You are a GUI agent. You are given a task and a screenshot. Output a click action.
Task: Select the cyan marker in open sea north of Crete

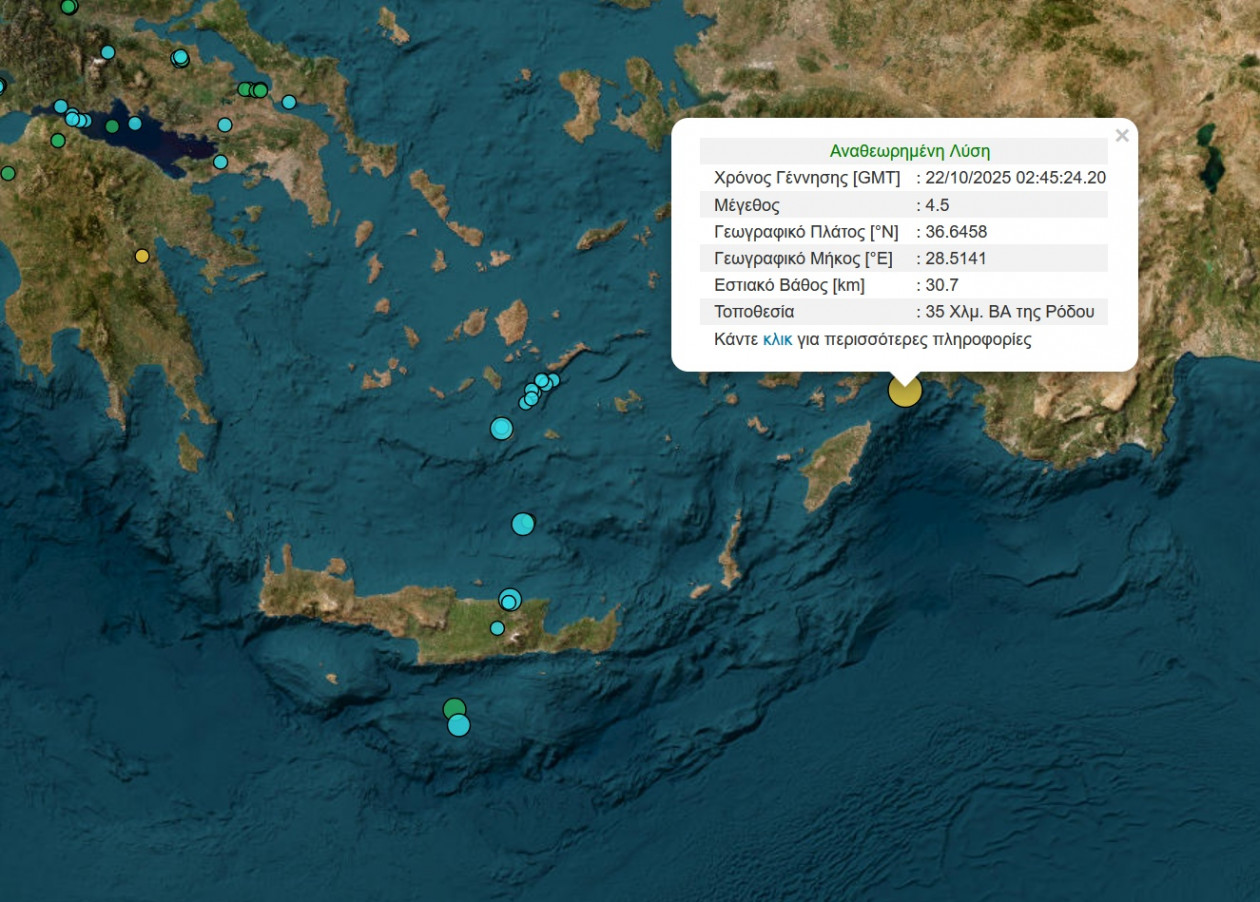pyautogui.click(x=523, y=524)
